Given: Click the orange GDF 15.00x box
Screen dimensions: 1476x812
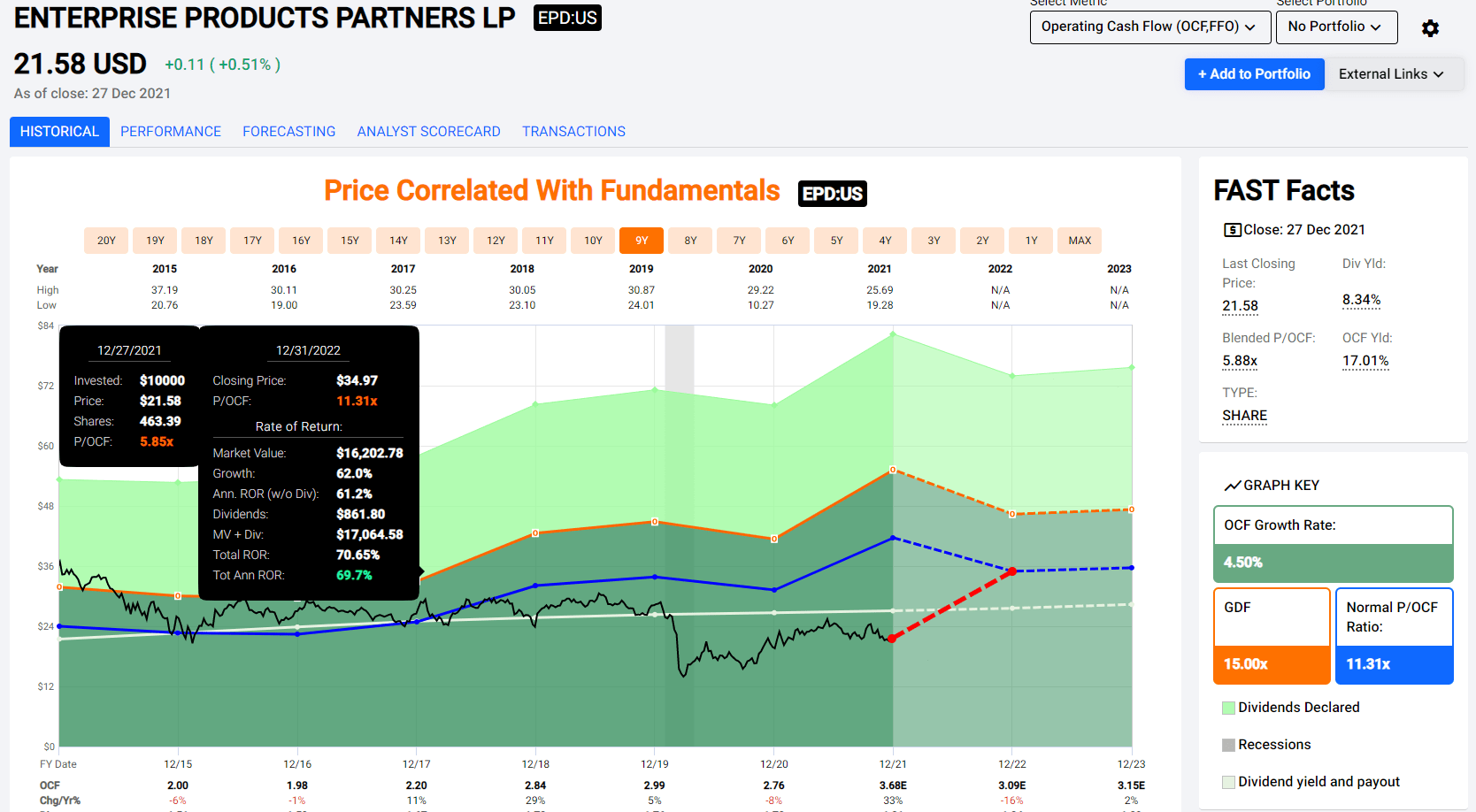Looking at the screenshot, I should [1272, 664].
